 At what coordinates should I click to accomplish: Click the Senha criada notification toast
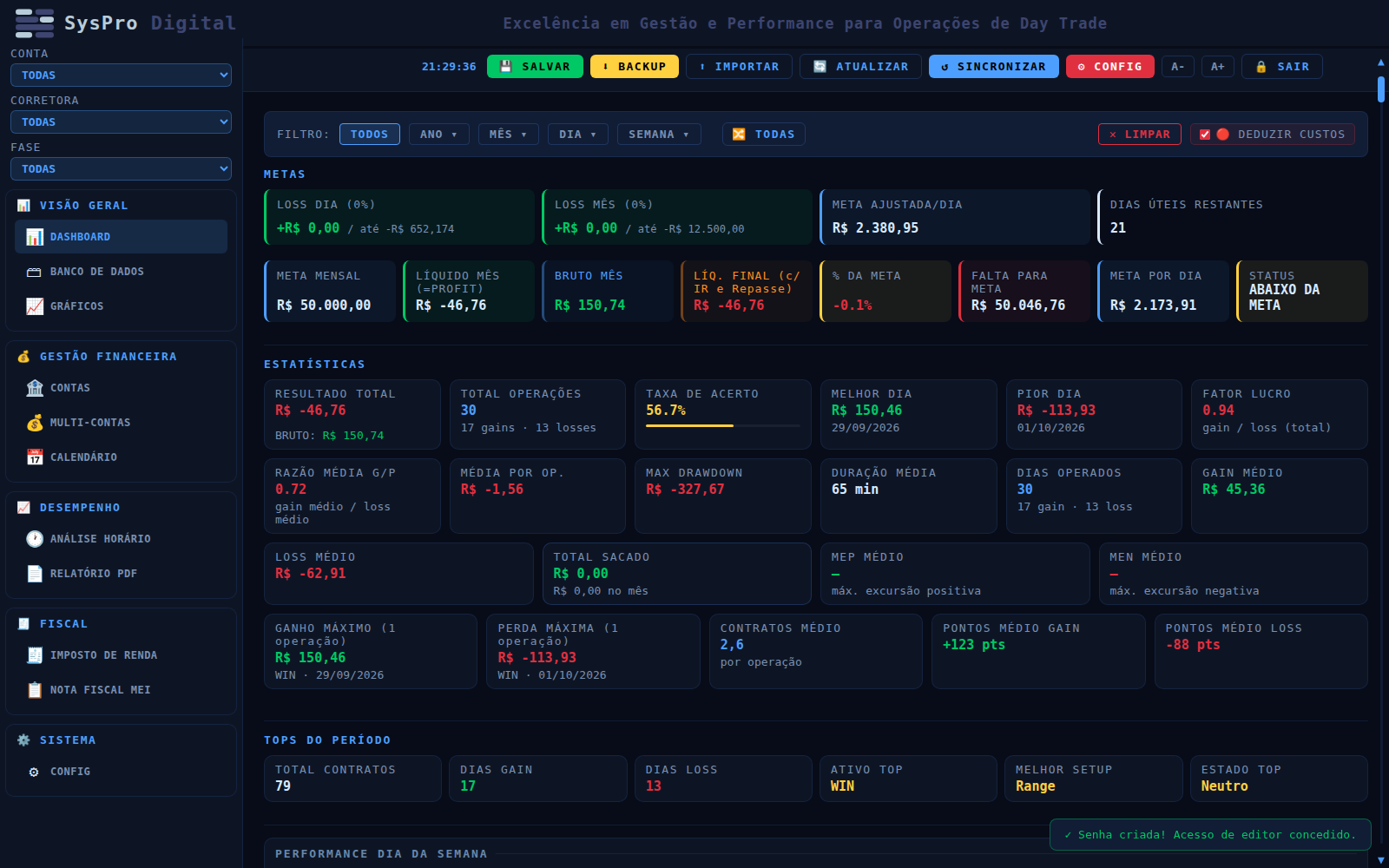point(1210,835)
